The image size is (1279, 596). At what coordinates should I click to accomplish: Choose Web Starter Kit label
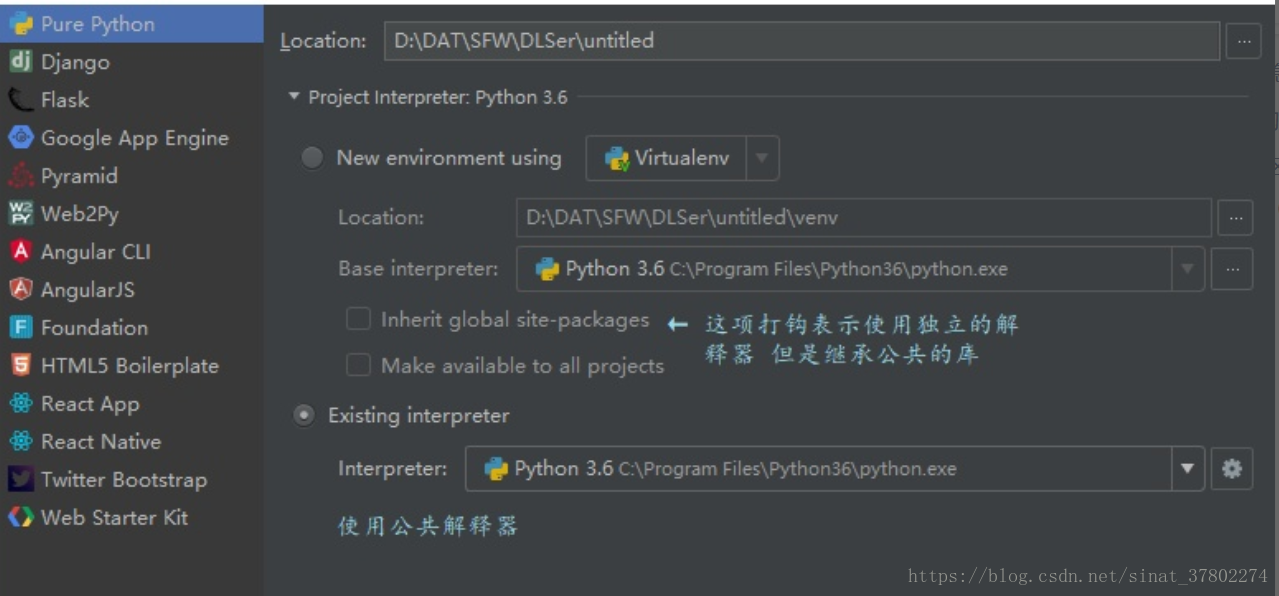[114, 517]
